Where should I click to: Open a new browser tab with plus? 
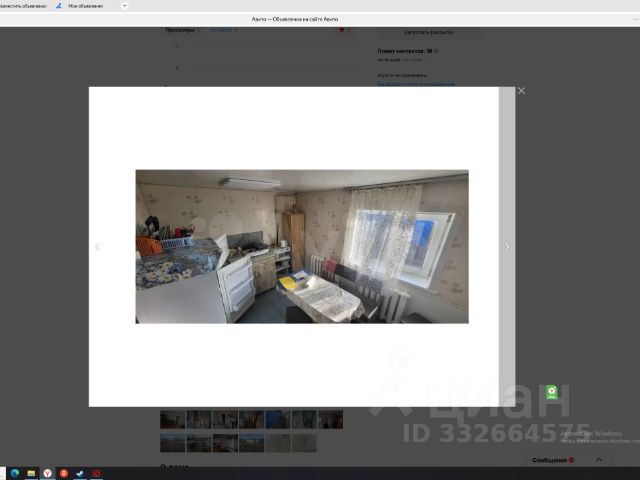124,6
